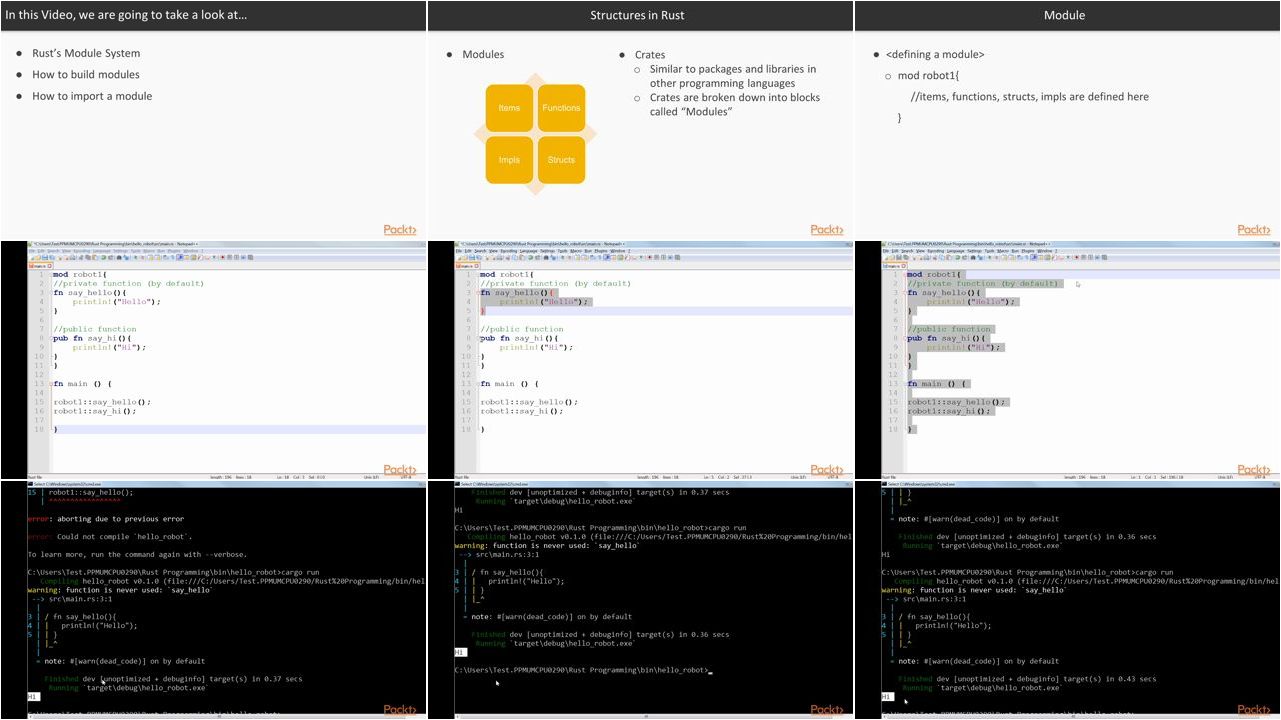Click the 'Impls' orange box
1281x720 pixels.
pos(509,160)
